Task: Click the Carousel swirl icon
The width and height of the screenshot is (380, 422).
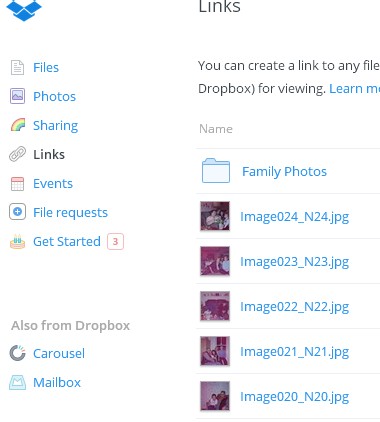Action: coord(17,353)
